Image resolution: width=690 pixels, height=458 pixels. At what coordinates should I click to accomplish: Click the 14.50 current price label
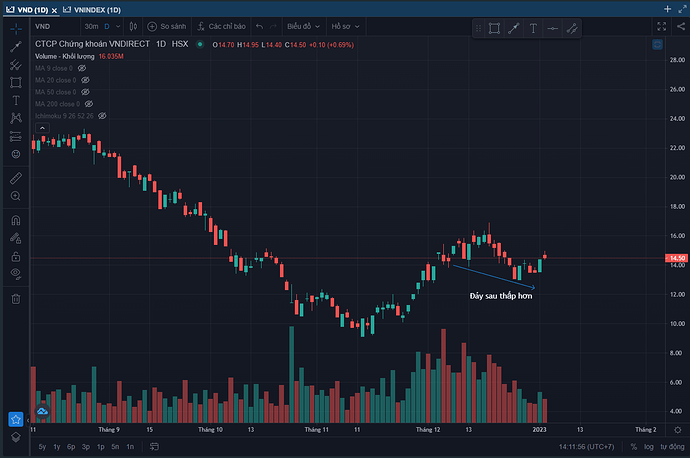[x=676, y=258]
